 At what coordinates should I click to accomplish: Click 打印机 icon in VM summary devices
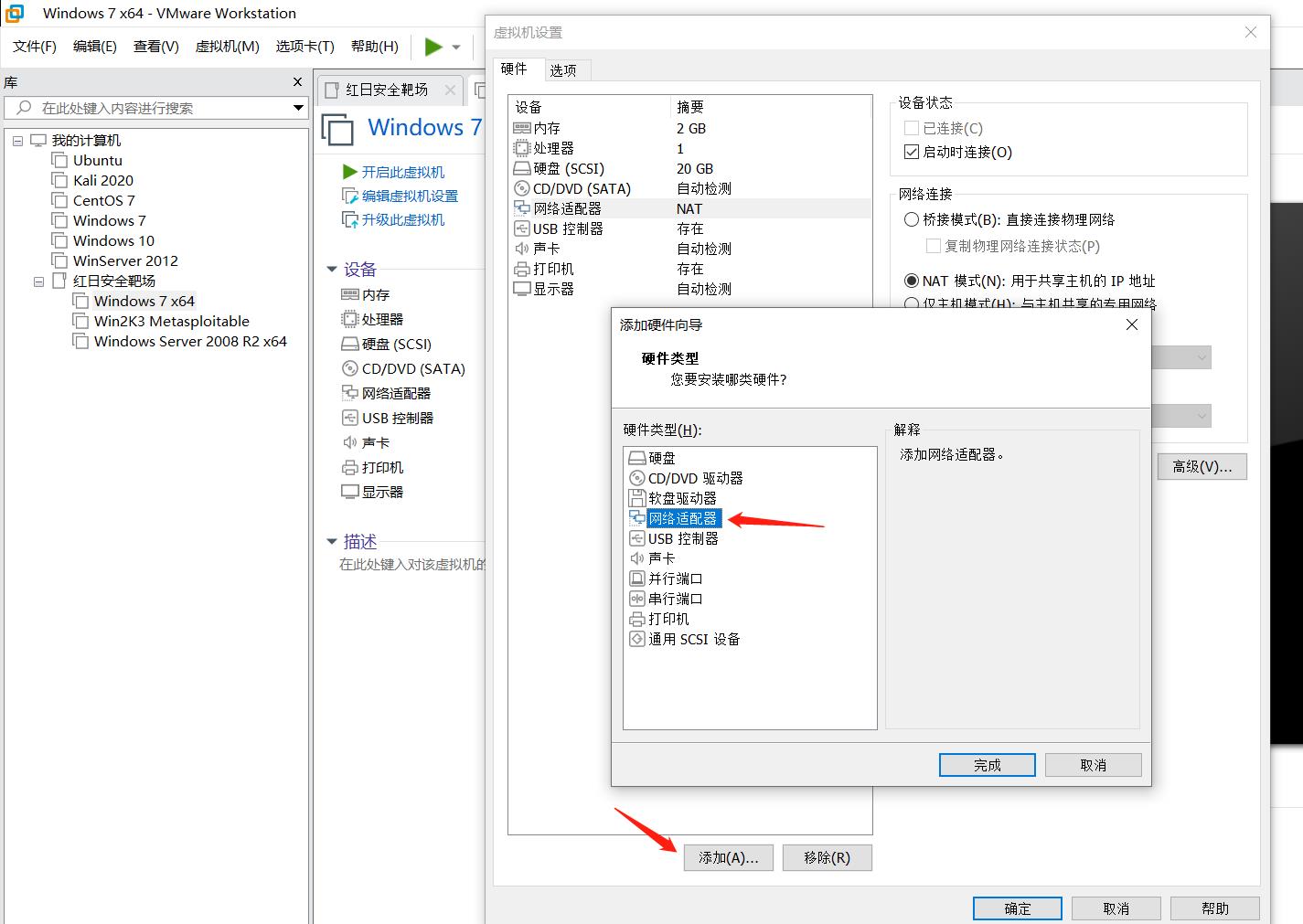349,467
